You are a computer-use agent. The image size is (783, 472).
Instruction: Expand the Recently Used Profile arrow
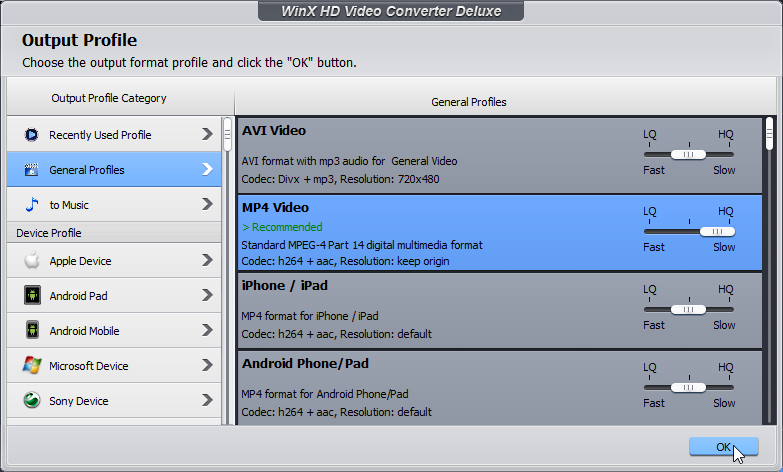[x=207, y=134]
